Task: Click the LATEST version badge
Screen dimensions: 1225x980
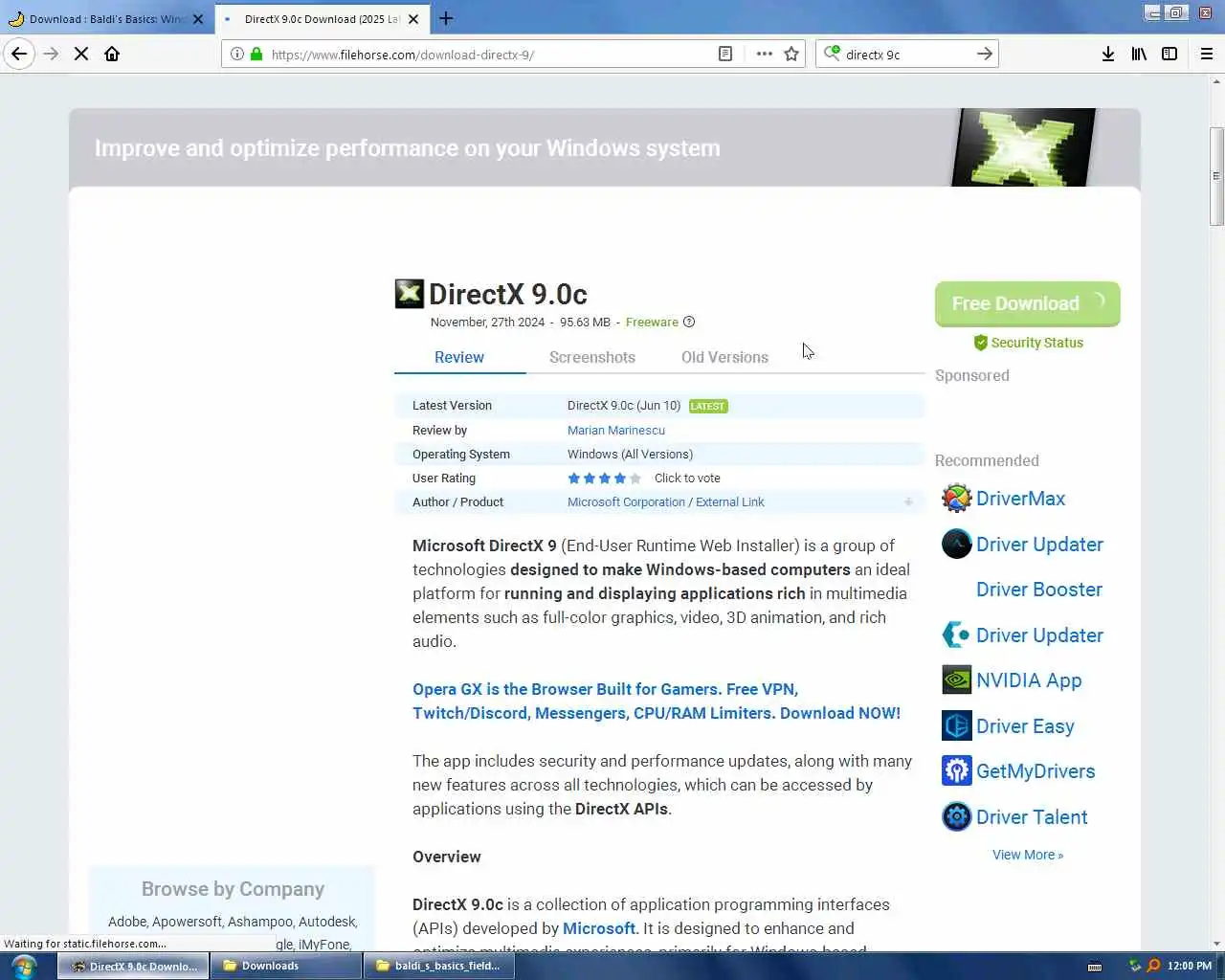Action: click(708, 406)
